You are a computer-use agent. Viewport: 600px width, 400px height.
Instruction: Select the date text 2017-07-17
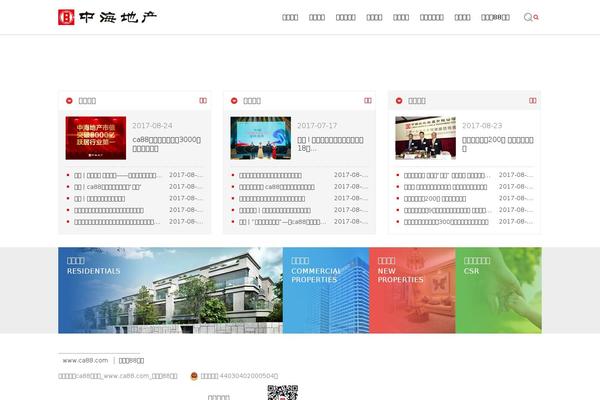click(x=317, y=126)
